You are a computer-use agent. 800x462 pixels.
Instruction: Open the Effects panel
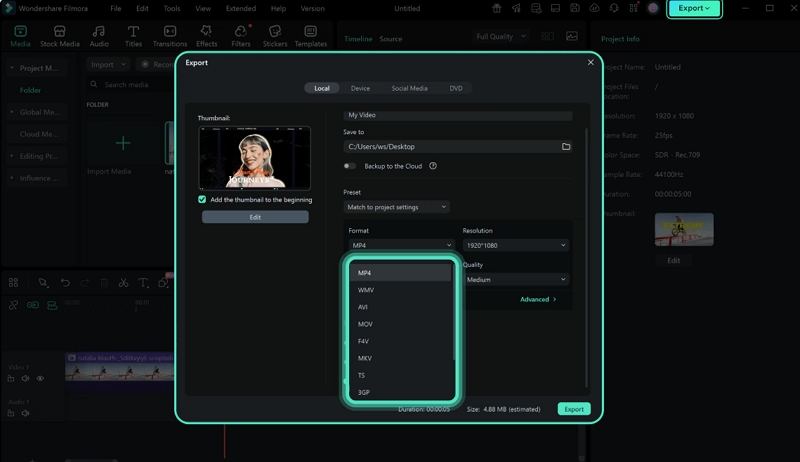(207, 37)
